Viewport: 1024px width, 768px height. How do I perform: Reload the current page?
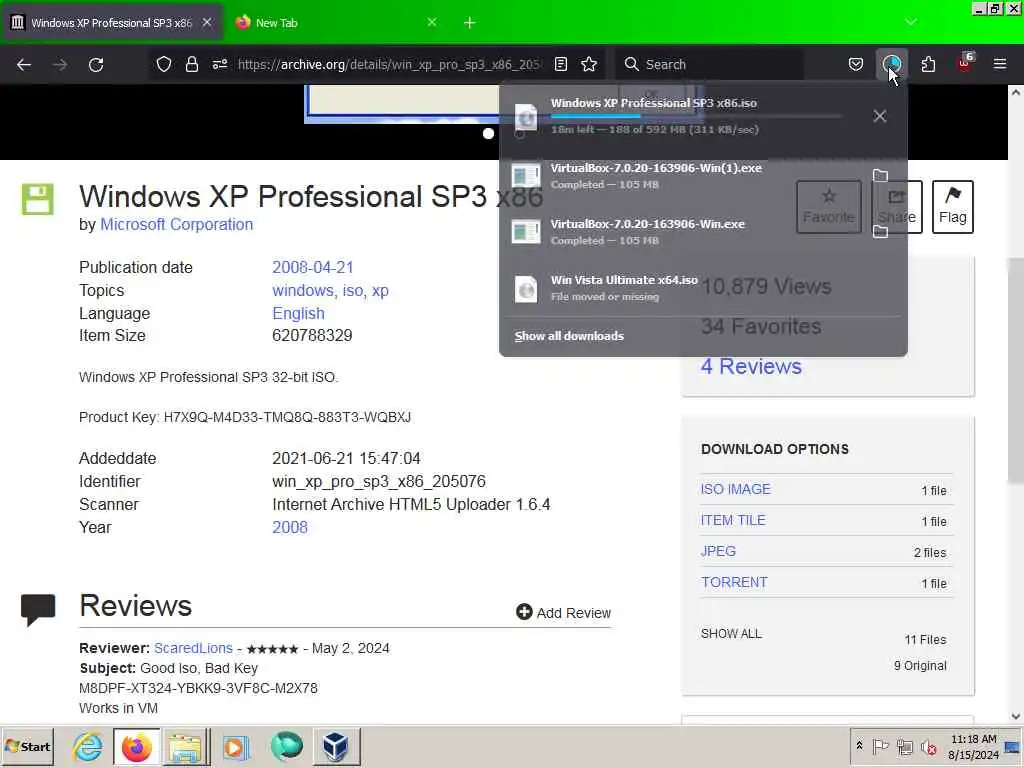[x=96, y=65]
